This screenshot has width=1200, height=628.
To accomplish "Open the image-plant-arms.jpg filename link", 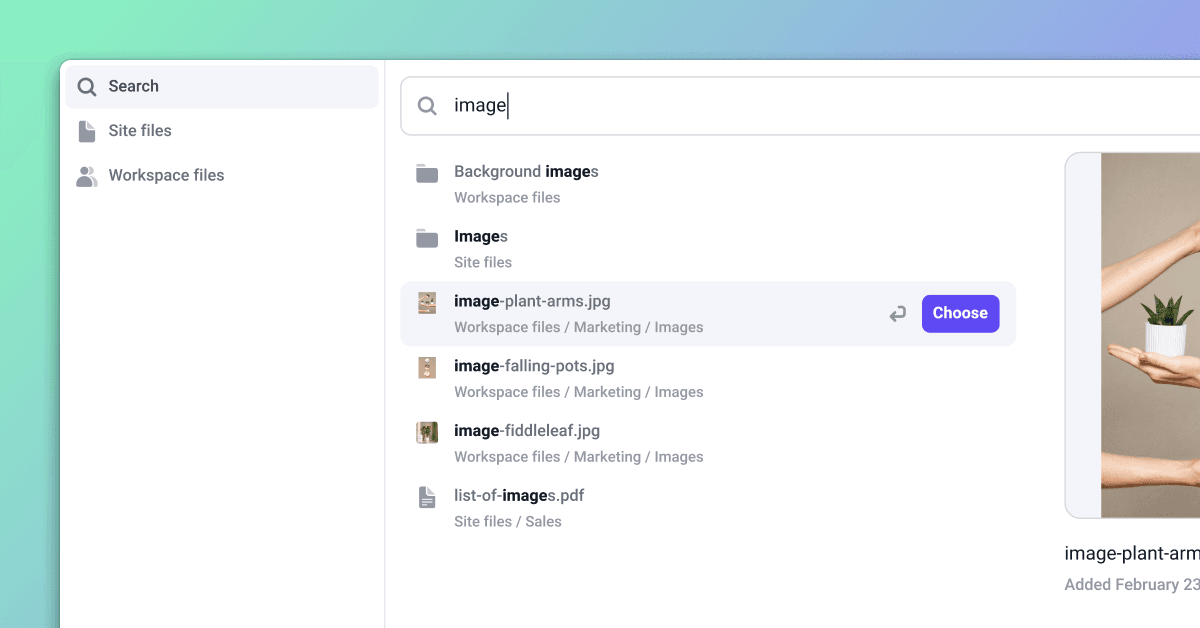I will (532, 301).
